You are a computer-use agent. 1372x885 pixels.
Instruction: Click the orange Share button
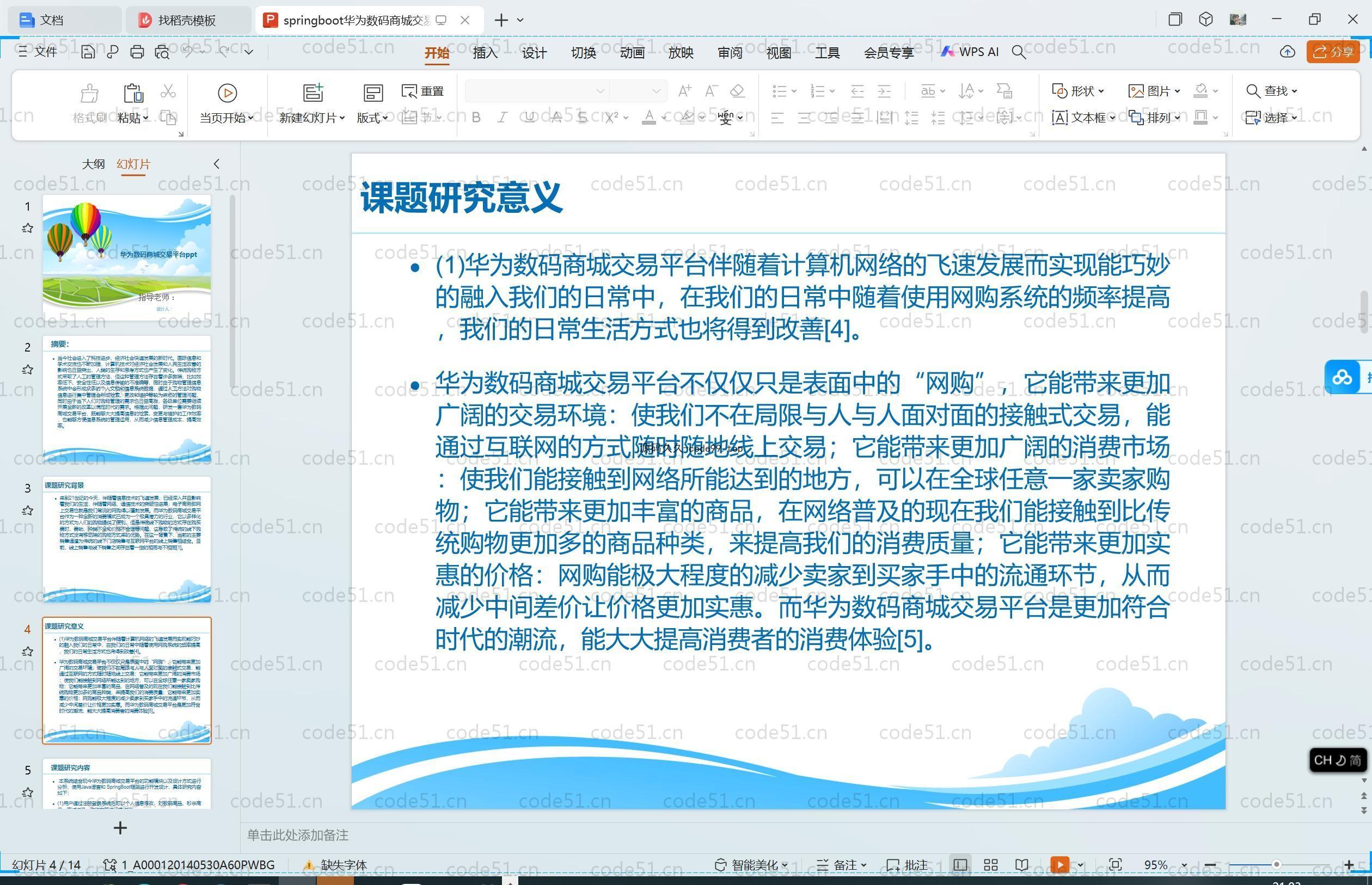point(1333,52)
